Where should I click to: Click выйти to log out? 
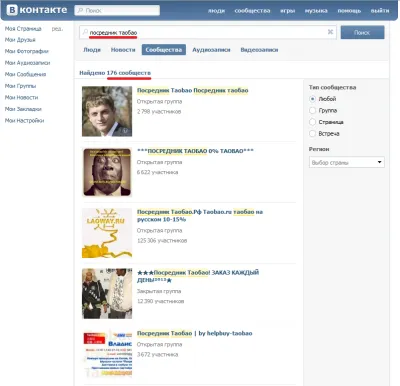click(380, 11)
